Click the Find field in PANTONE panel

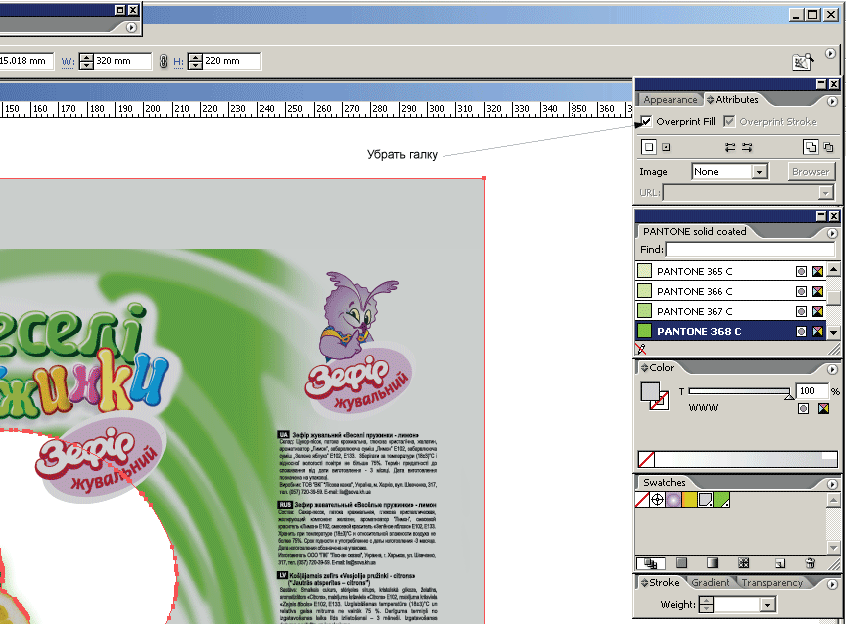[x=751, y=249]
